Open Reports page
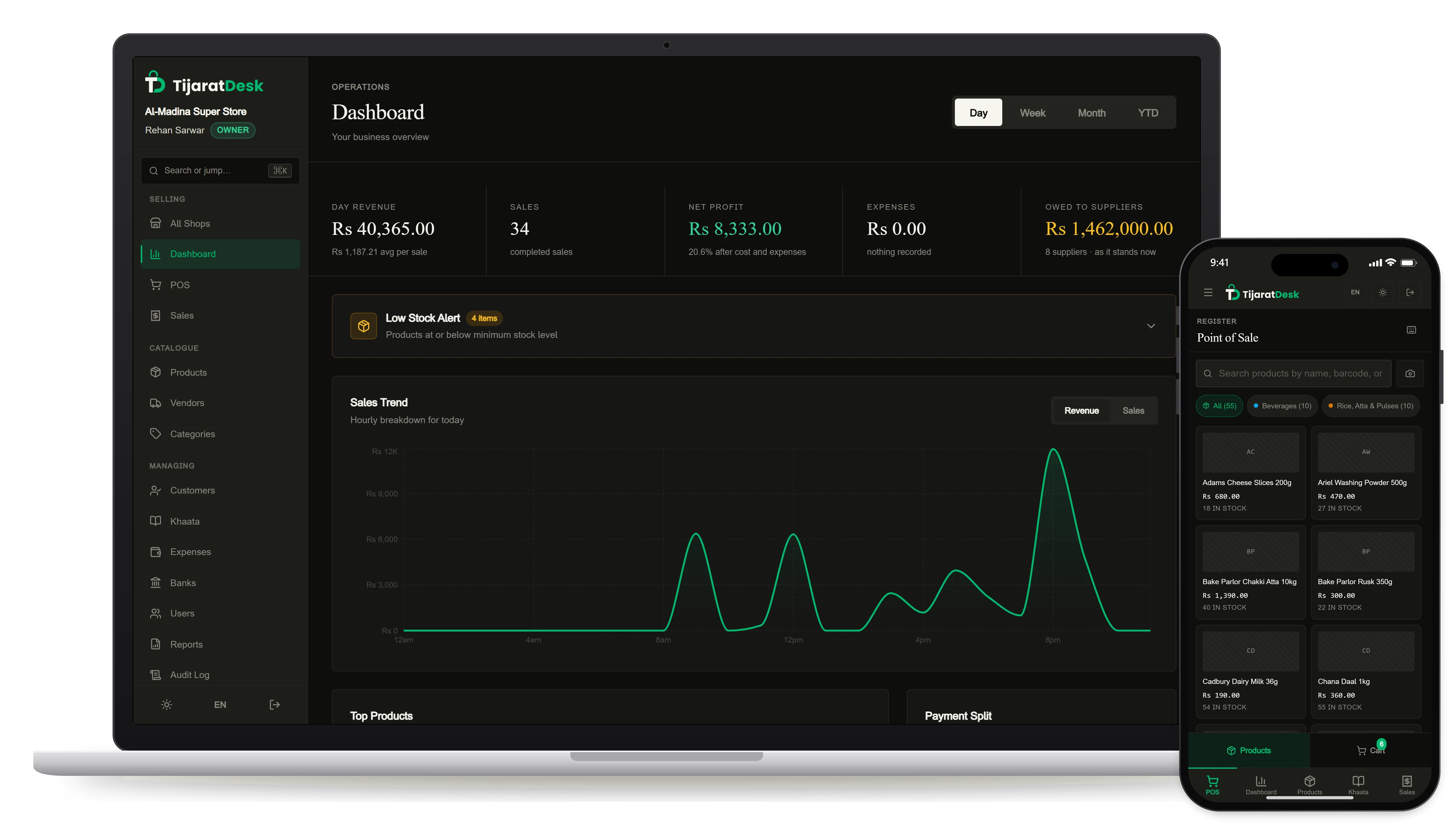The image size is (1456, 824). coord(220,644)
